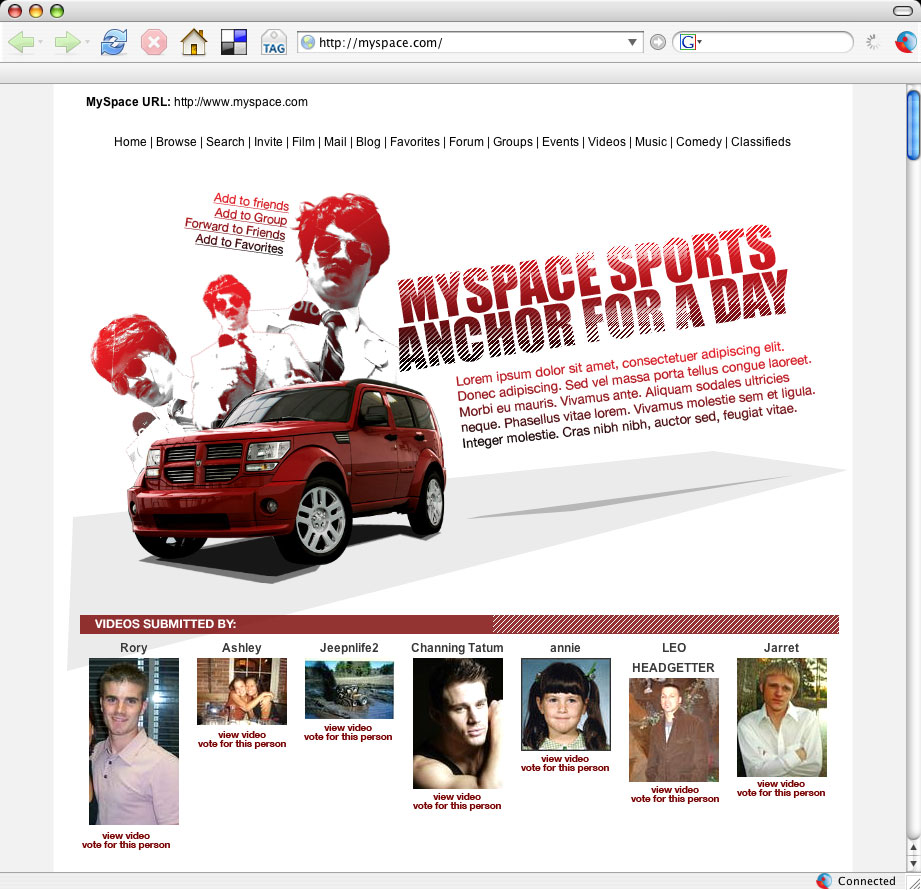
Task: Open Rory's profile photo thumbnail
Action: click(x=134, y=741)
